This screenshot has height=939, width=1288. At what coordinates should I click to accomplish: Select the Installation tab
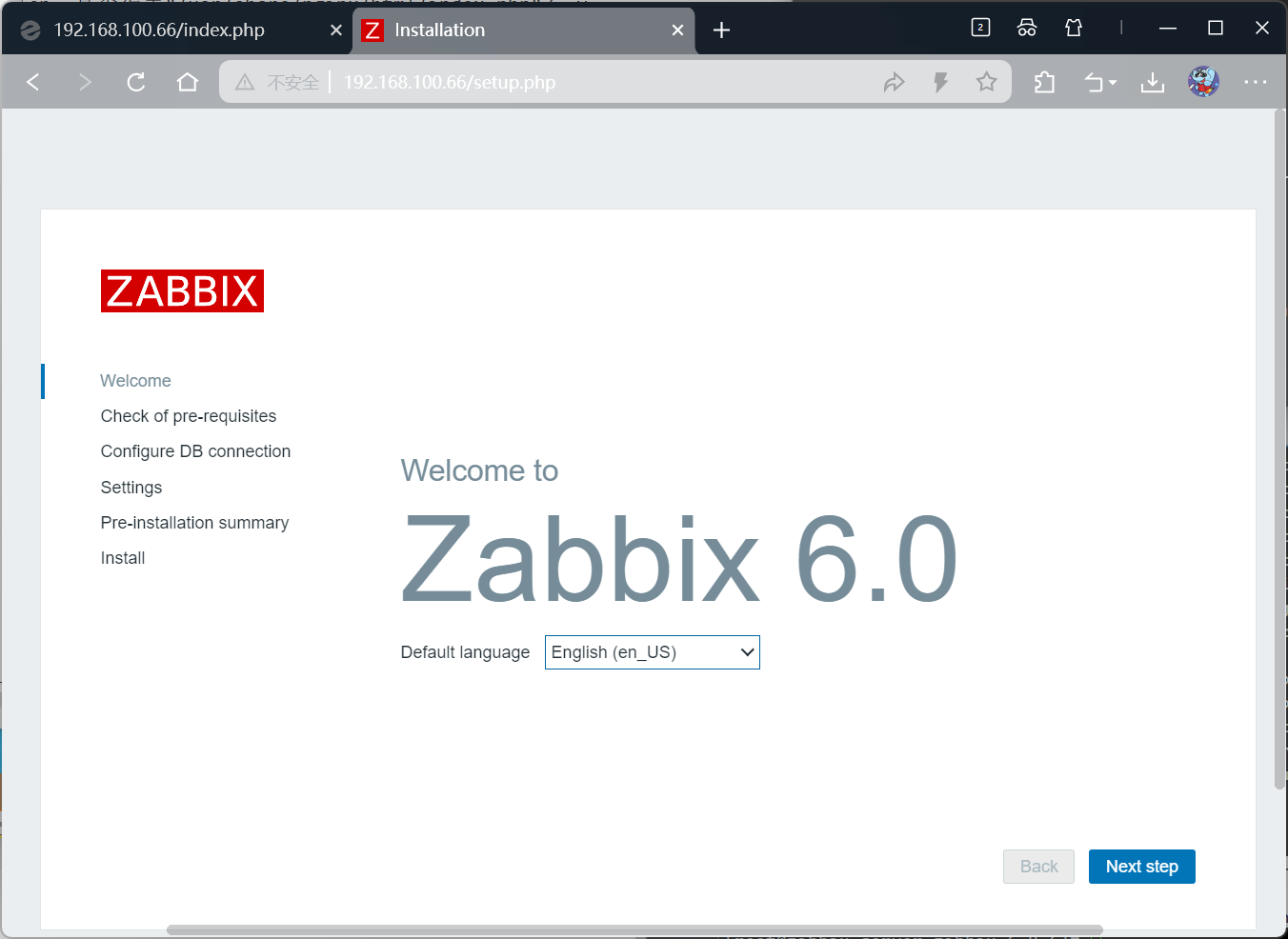click(x=523, y=30)
